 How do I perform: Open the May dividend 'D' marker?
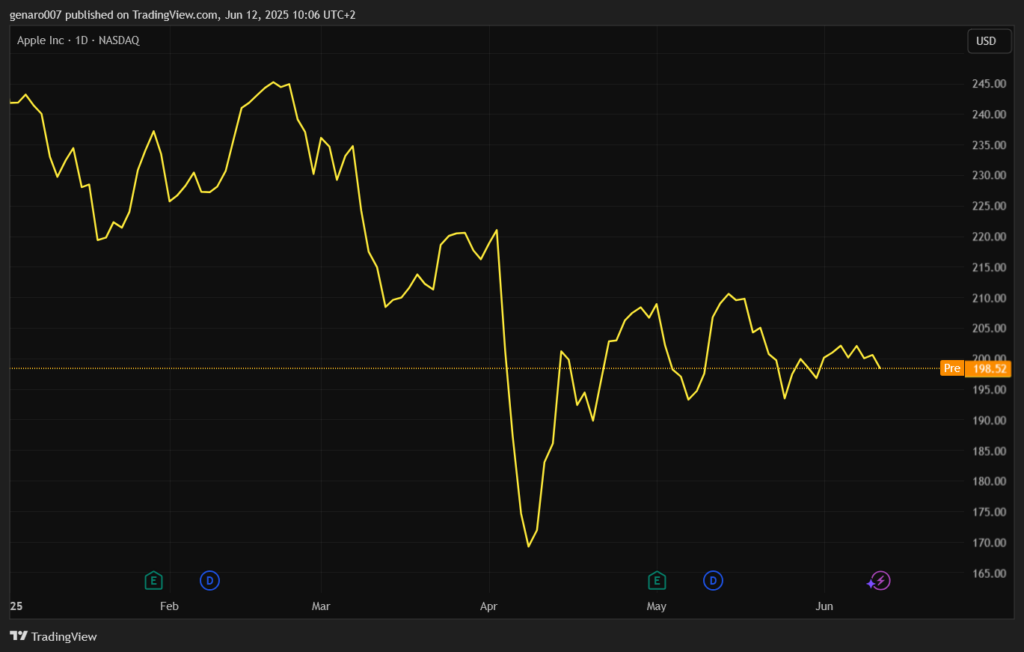pos(713,580)
